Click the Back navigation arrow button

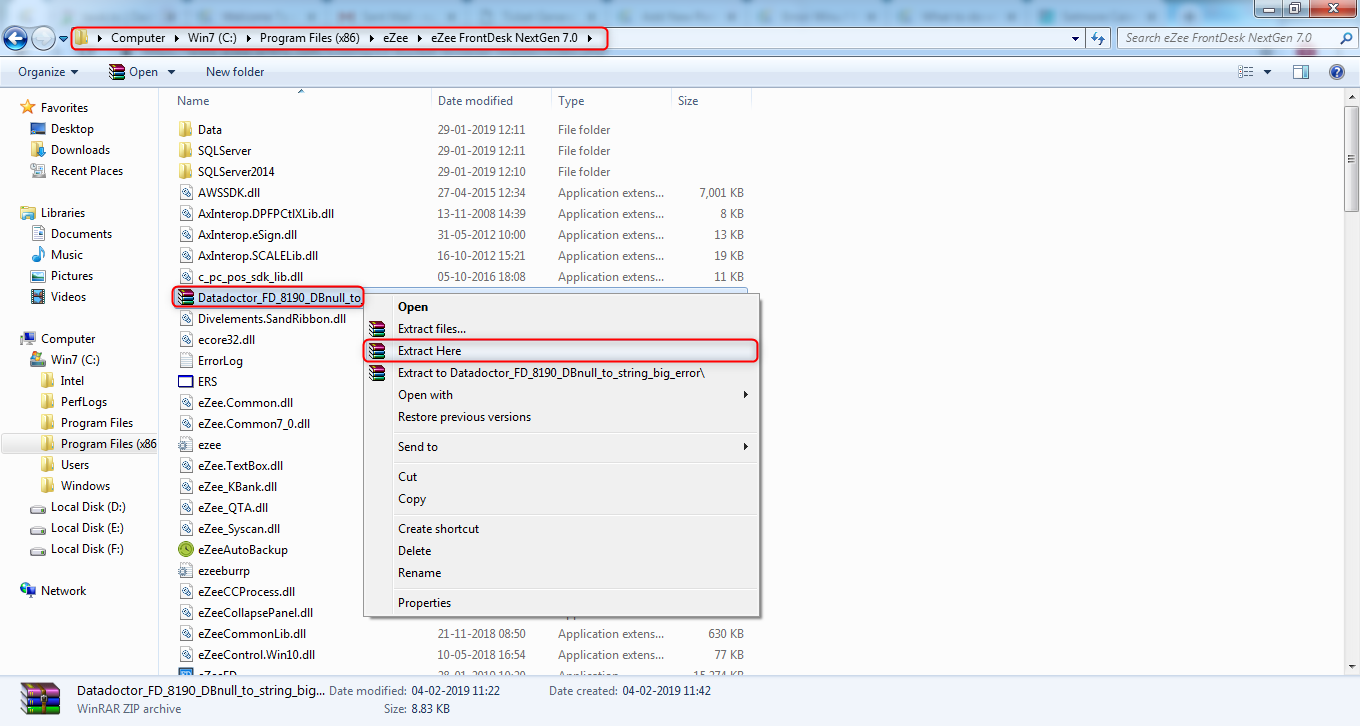pyautogui.click(x=15, y=39)
